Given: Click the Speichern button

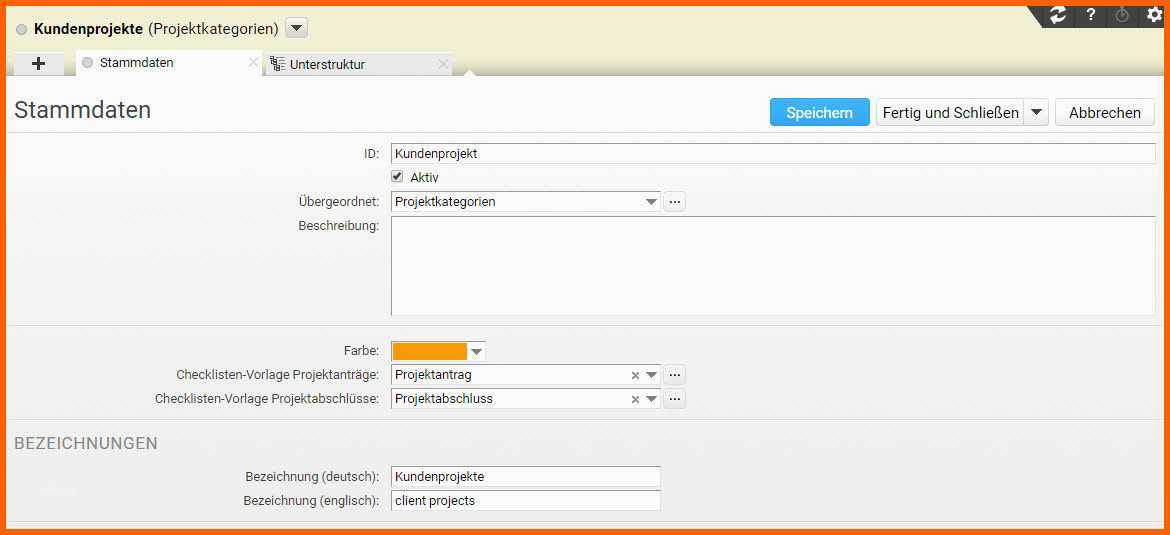Looking at the screenshot, I should [x=819, y=113].
